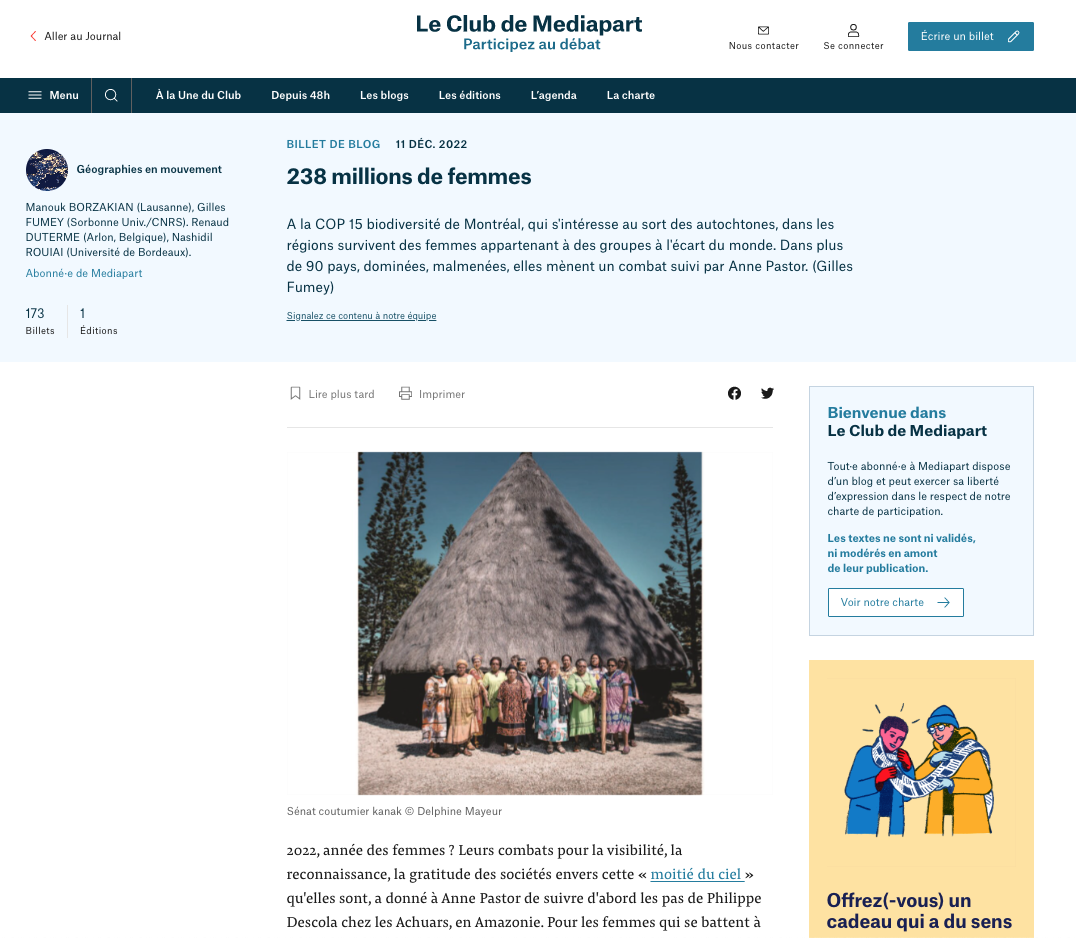Image resolution: width=1076 pixels, height=938 pixels.
Task: Click Se connecter user icon
Action: 853,30
